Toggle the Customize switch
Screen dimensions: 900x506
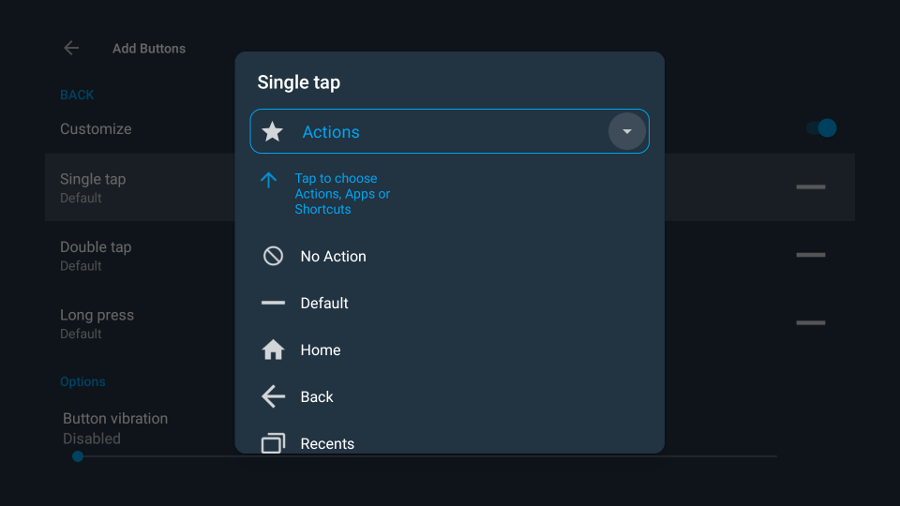click(821, 128)
